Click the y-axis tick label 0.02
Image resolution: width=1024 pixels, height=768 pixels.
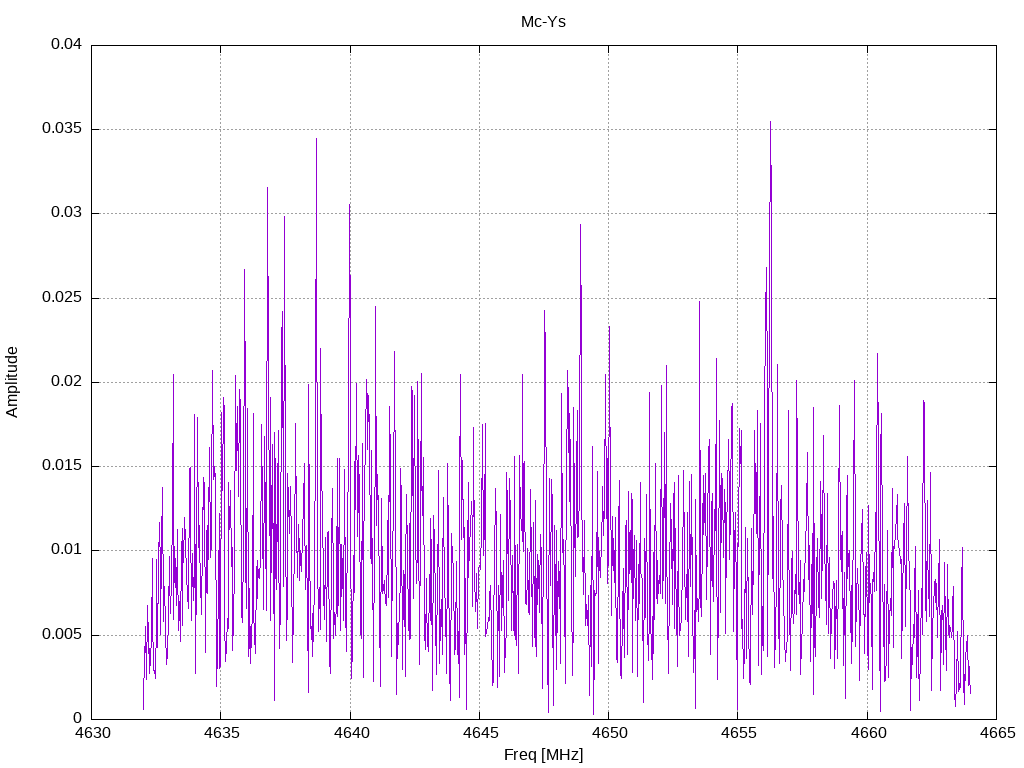67,382
